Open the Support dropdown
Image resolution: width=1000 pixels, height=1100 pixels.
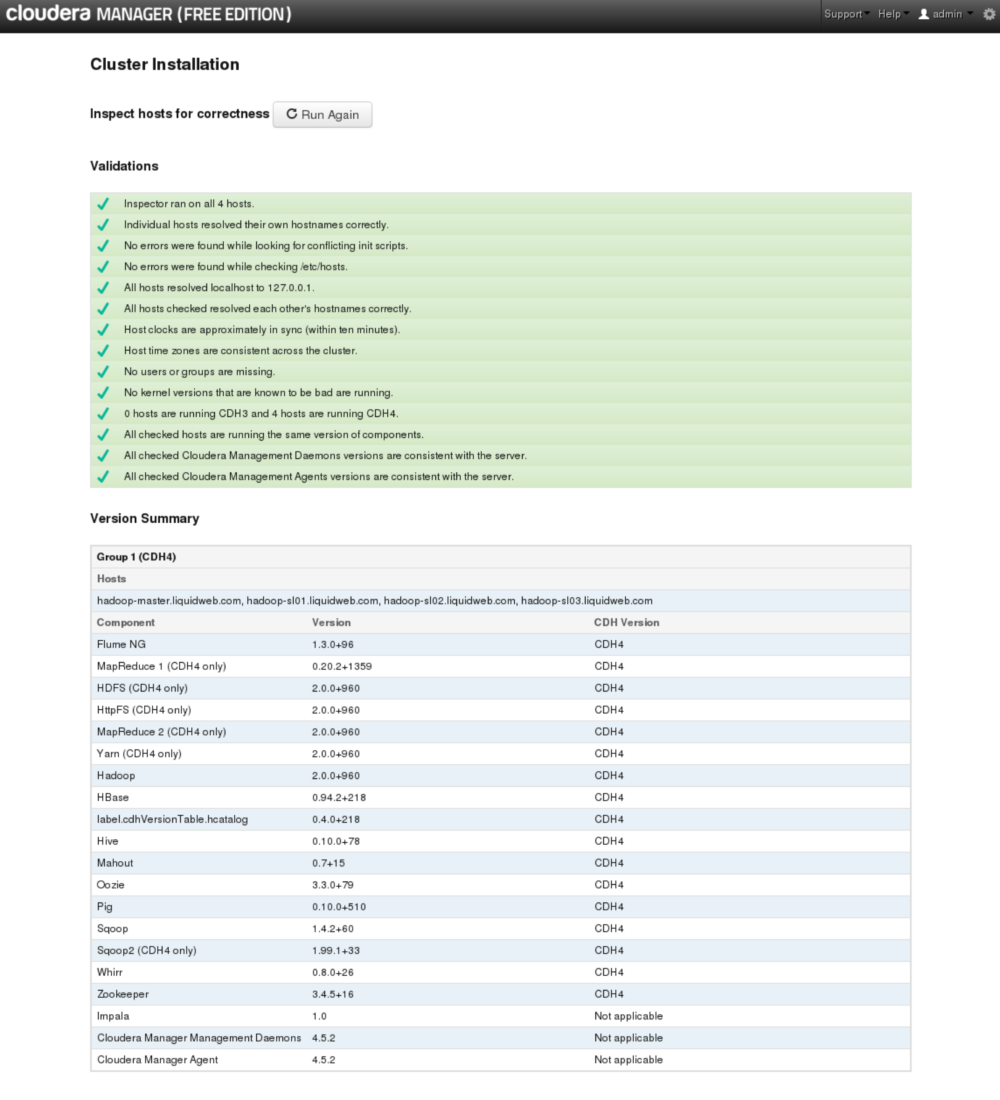842,14
